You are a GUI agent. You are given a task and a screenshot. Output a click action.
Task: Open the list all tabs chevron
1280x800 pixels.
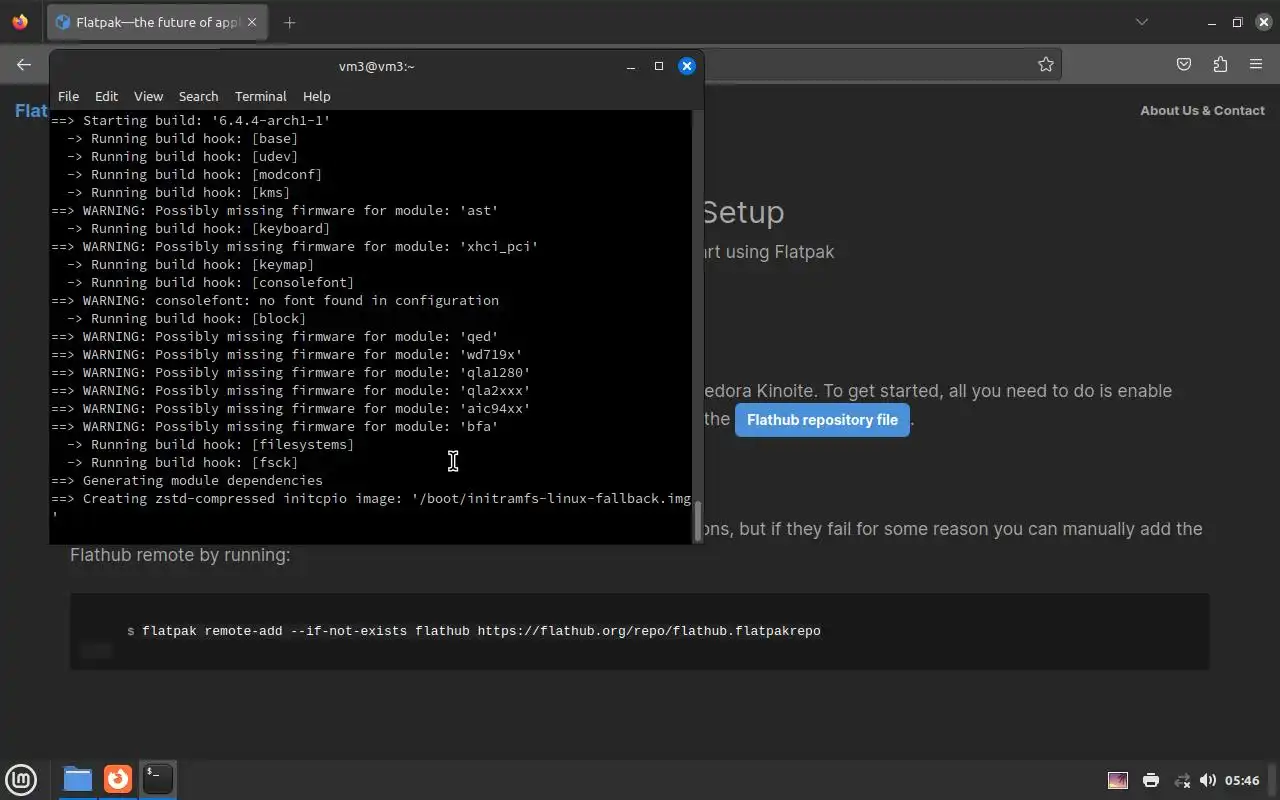(1142, 22)
